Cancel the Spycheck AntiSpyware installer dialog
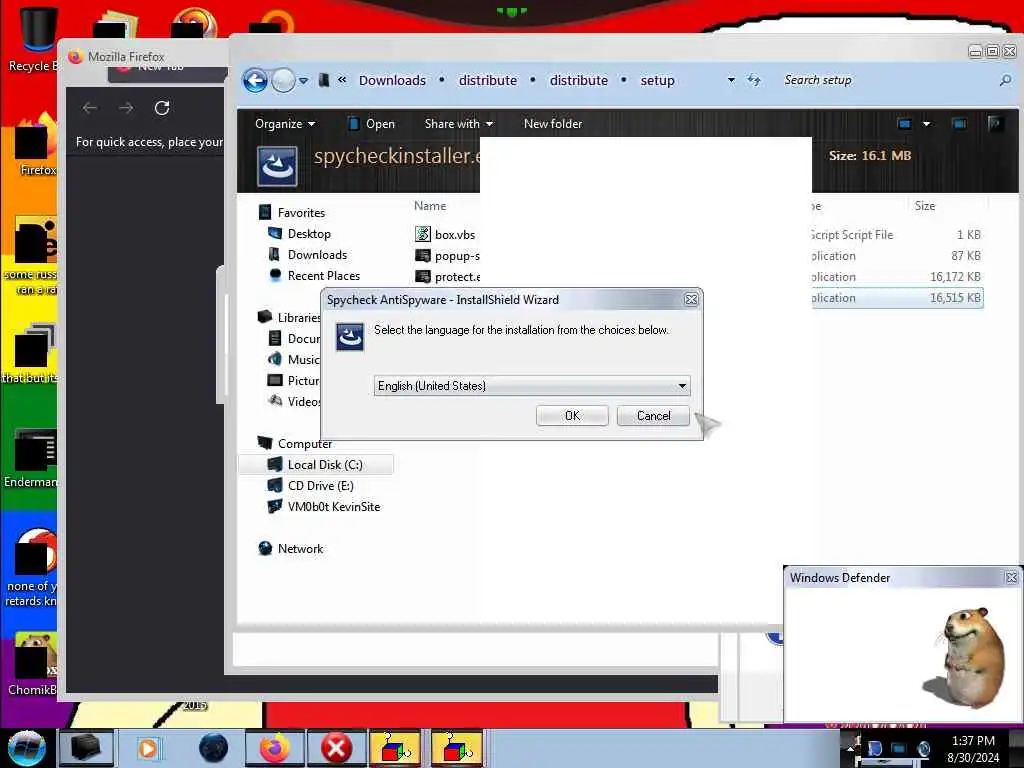Viewport: 1024px width, 768px height. tap(653, 416)
